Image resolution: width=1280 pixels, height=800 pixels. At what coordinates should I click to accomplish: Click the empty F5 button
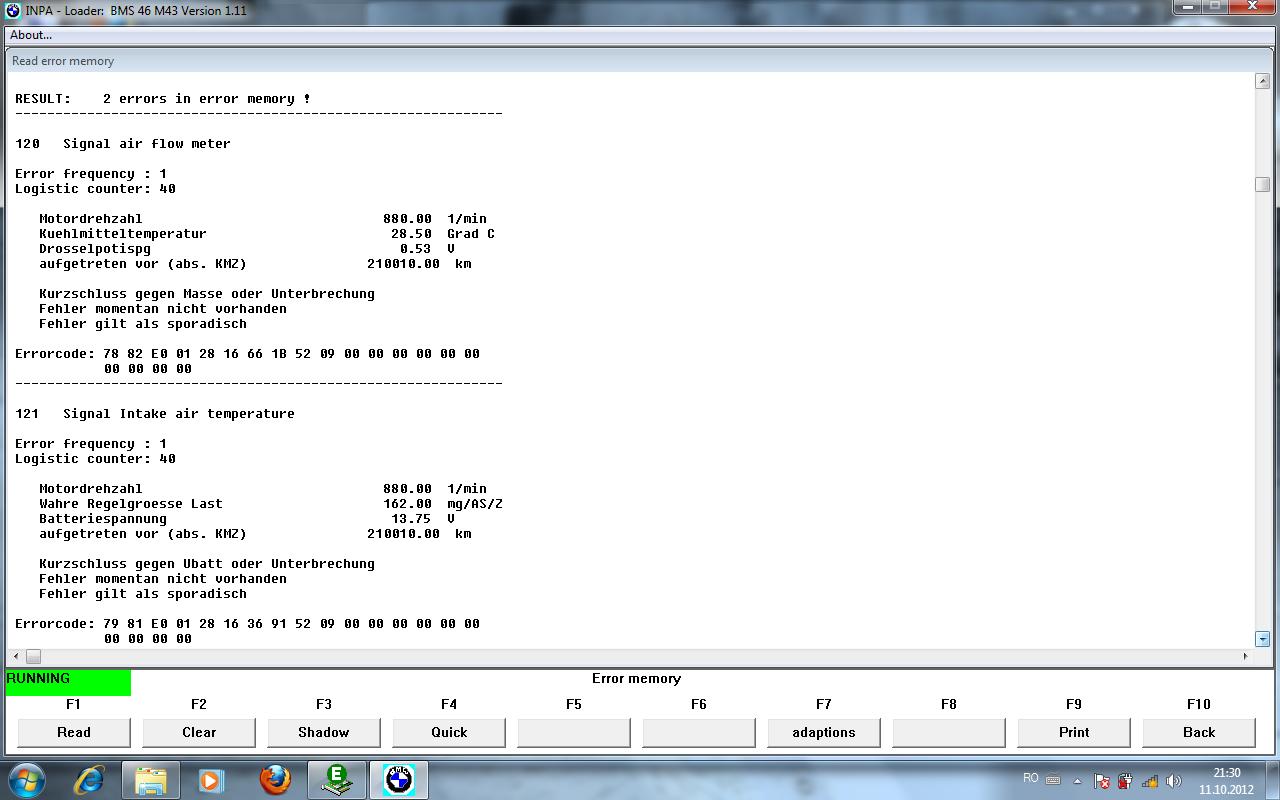574,732
